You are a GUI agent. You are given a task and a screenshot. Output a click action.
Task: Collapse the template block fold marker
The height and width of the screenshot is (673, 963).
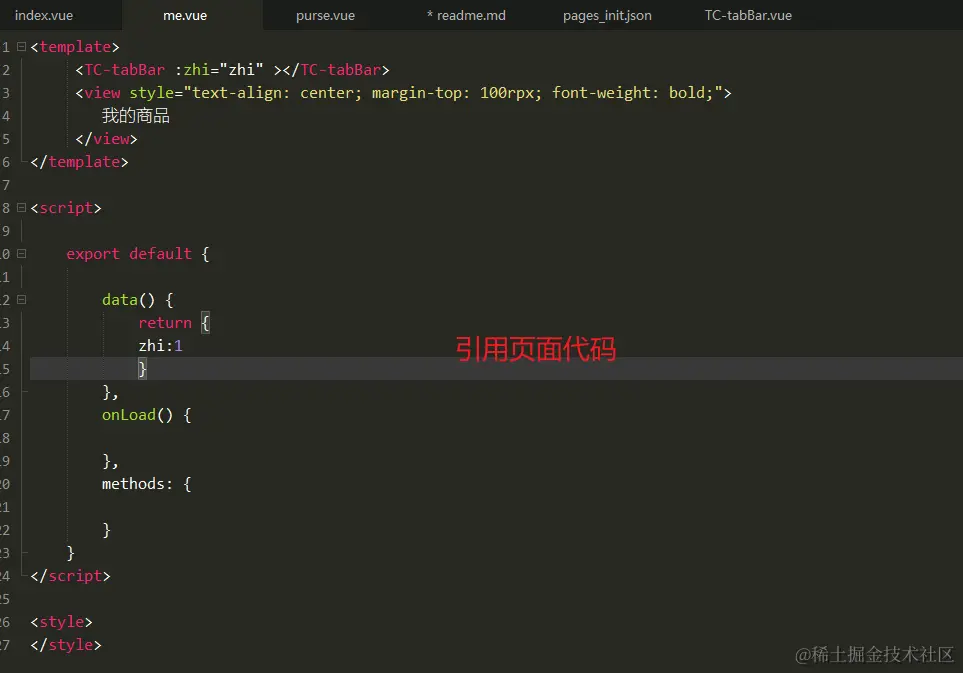[x=21, y=47]
